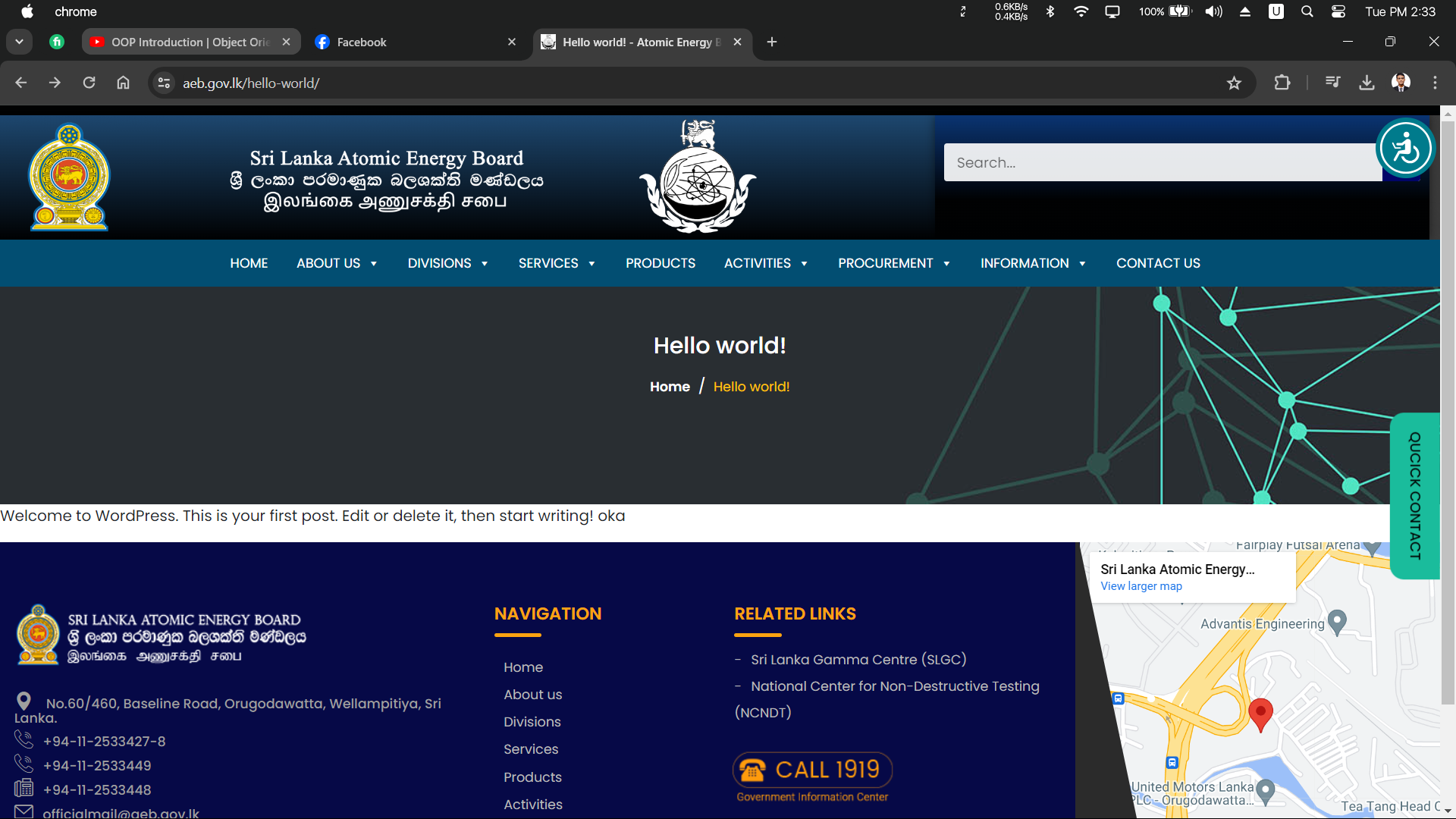The width and height of the screenshot is (1456, 819).
Task: Bookmark this page with star icon
Action: [x=1234, y=83]
